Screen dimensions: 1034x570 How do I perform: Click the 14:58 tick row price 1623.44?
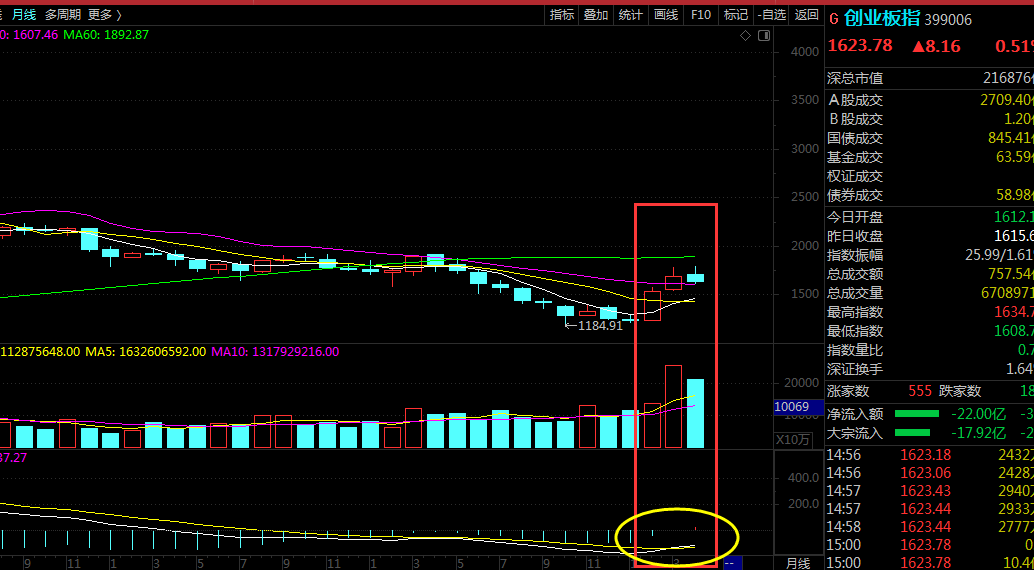(925, 526)
